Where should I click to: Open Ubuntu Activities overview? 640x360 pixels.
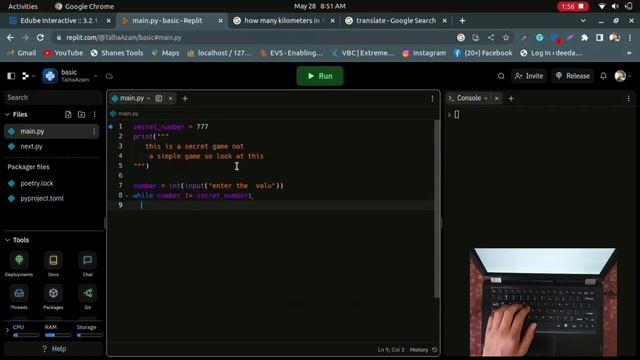pyautogui.click(x=23, y=6)
